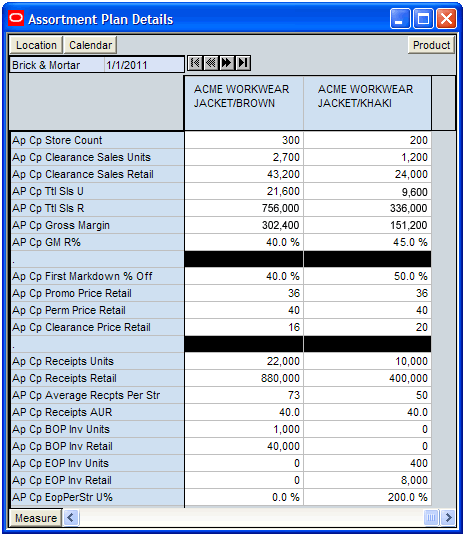464x534 pixels.
Task: Click the 302,400 gross margin cell
Action: (244, 225)
